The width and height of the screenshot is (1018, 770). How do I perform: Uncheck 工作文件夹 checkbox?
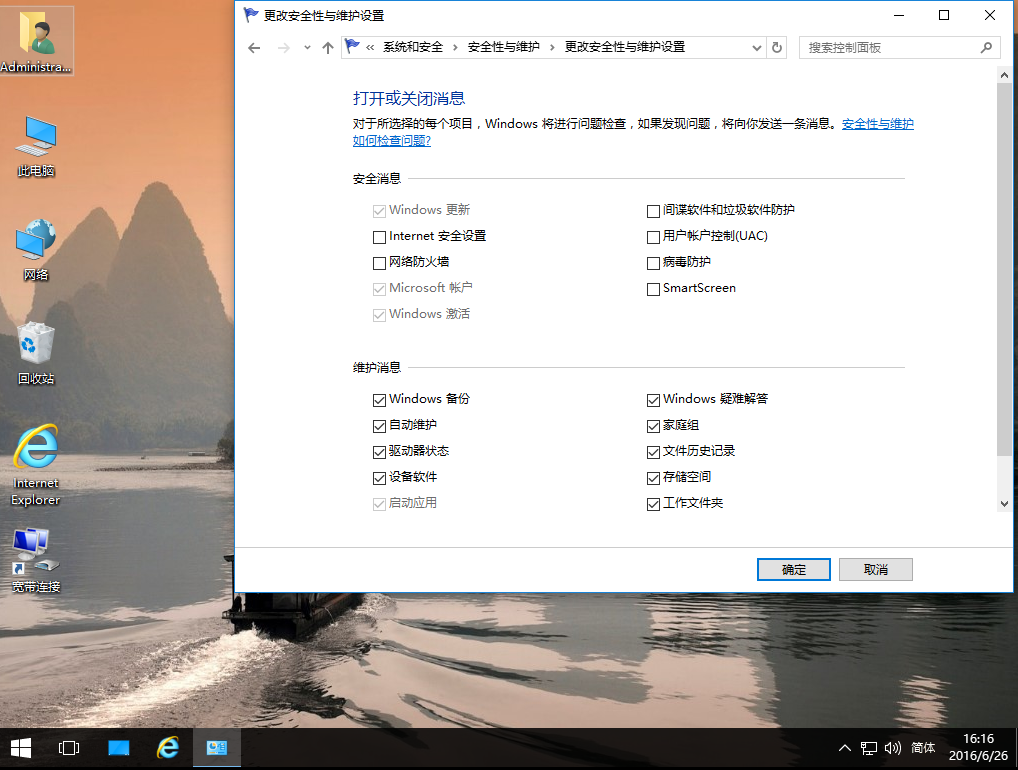654,504
